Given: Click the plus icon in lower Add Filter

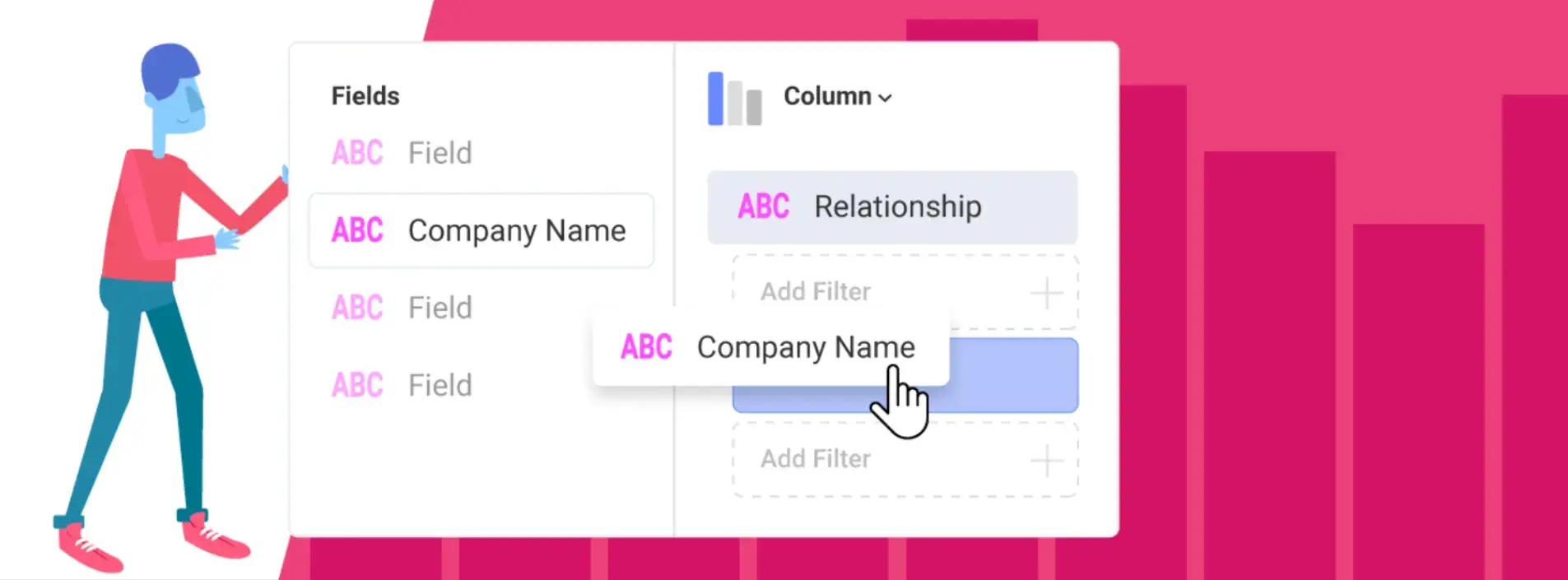Looking at the screenshot, I should coord(1046,460).
